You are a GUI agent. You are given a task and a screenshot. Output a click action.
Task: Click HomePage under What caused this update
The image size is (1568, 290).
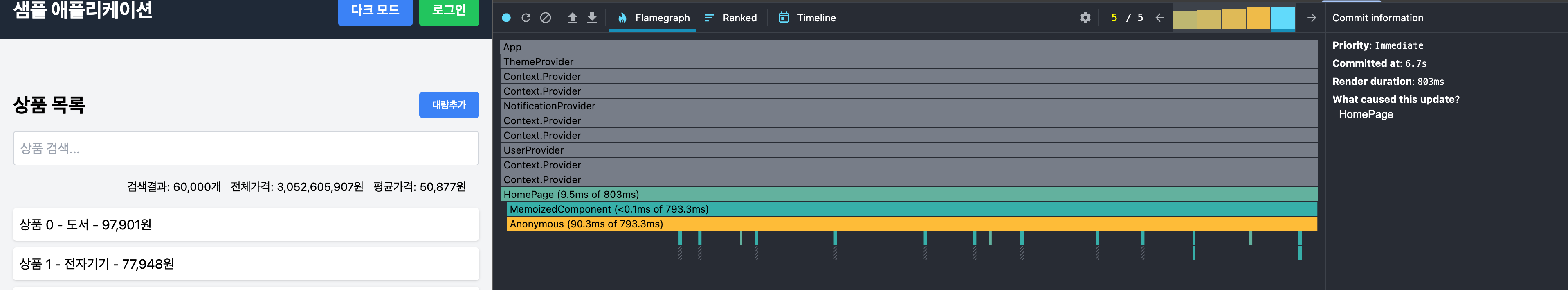click(1365, 115)
